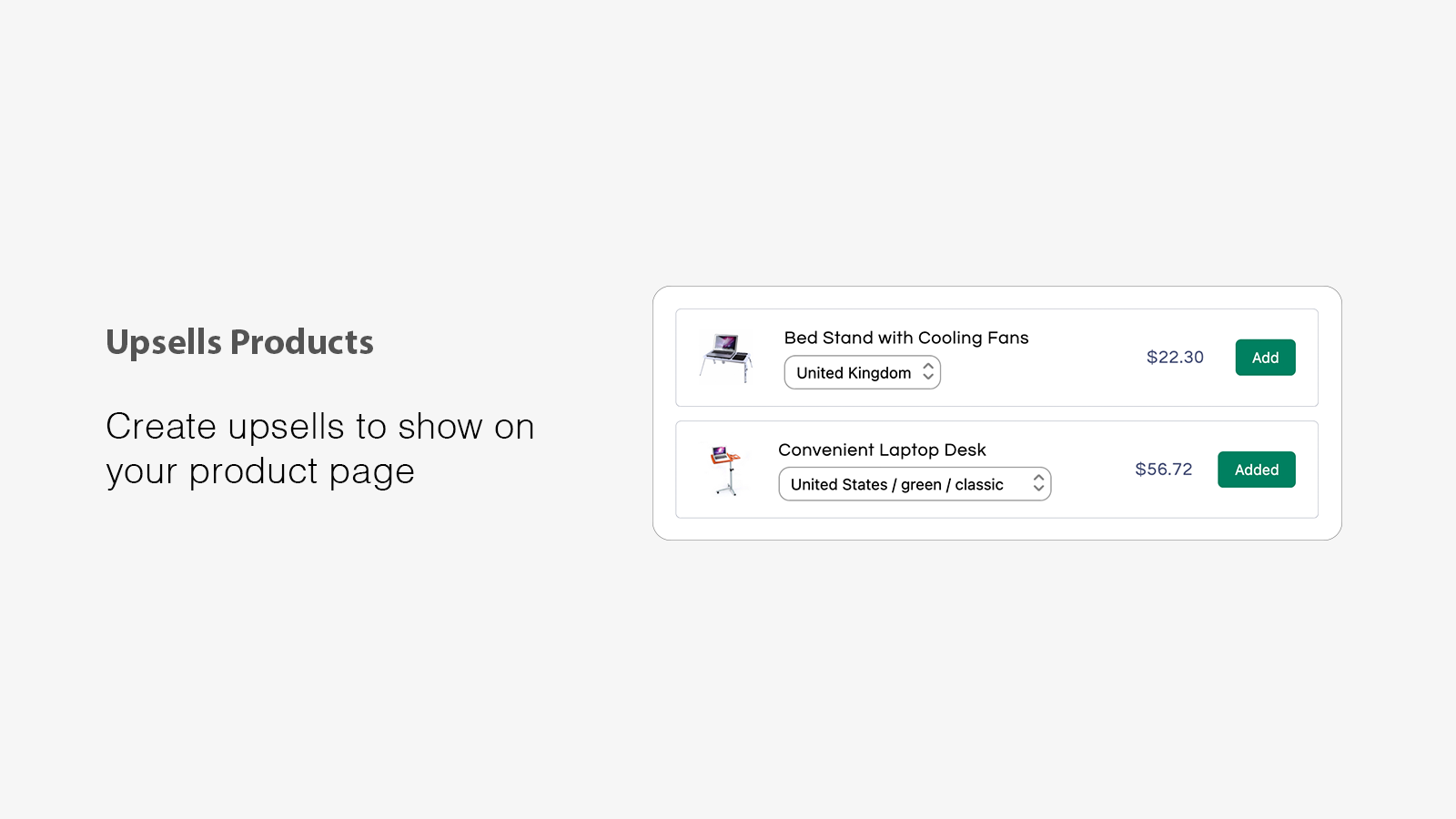Click the Convenient Laptop Desk title

[x=882, y=450]
